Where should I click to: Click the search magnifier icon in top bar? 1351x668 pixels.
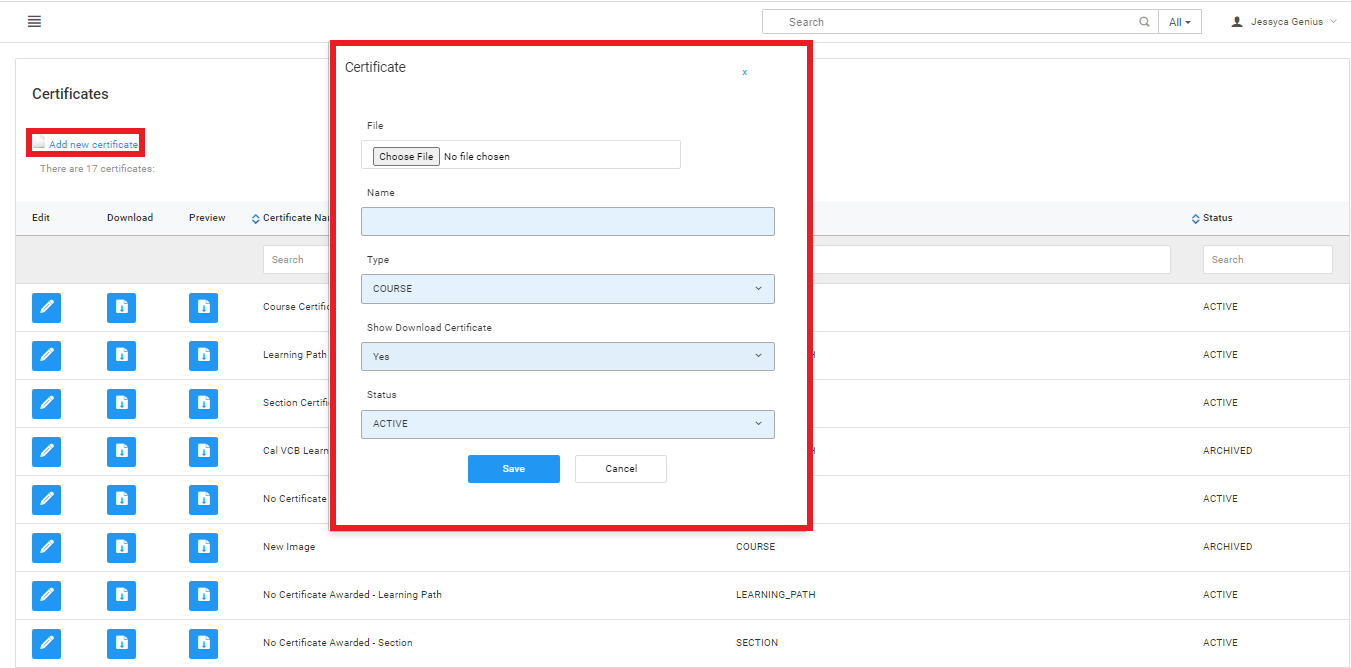point(1144,22)
